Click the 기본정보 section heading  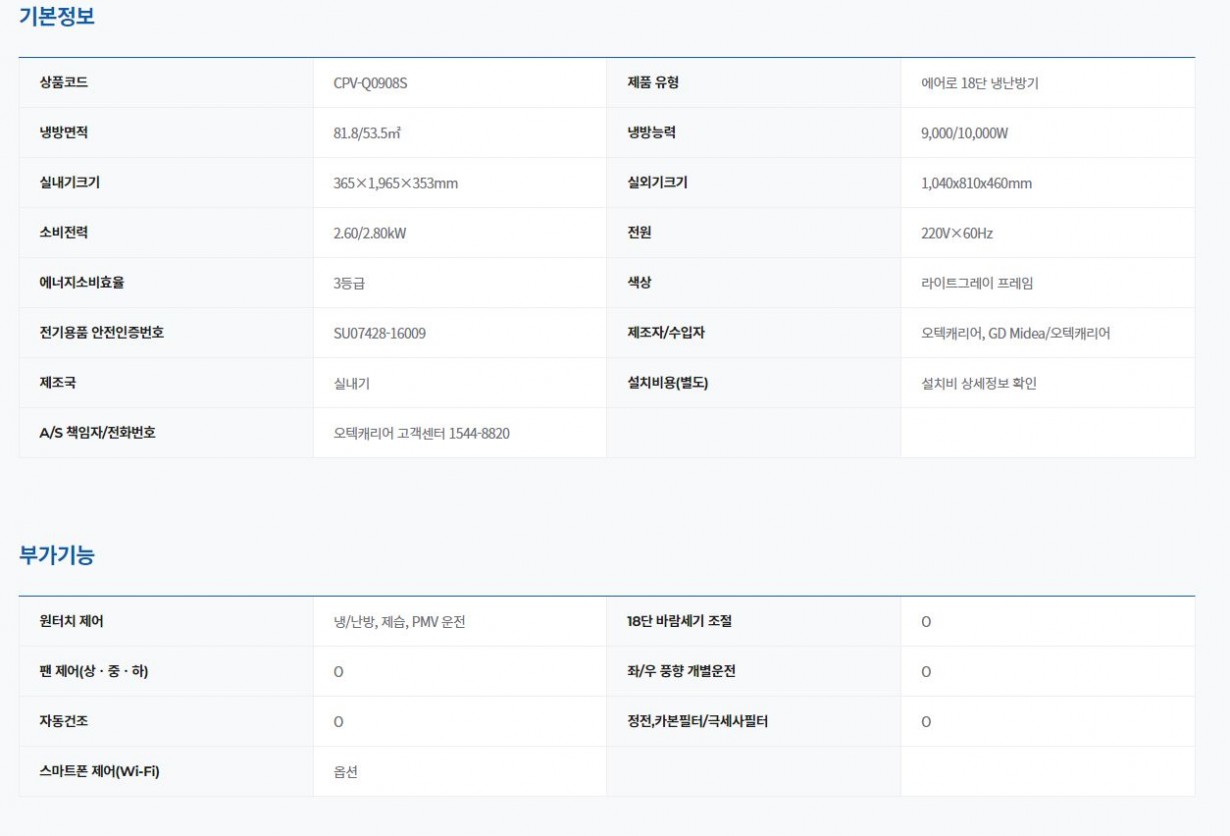pyautogui.click(x=56, y=17)
